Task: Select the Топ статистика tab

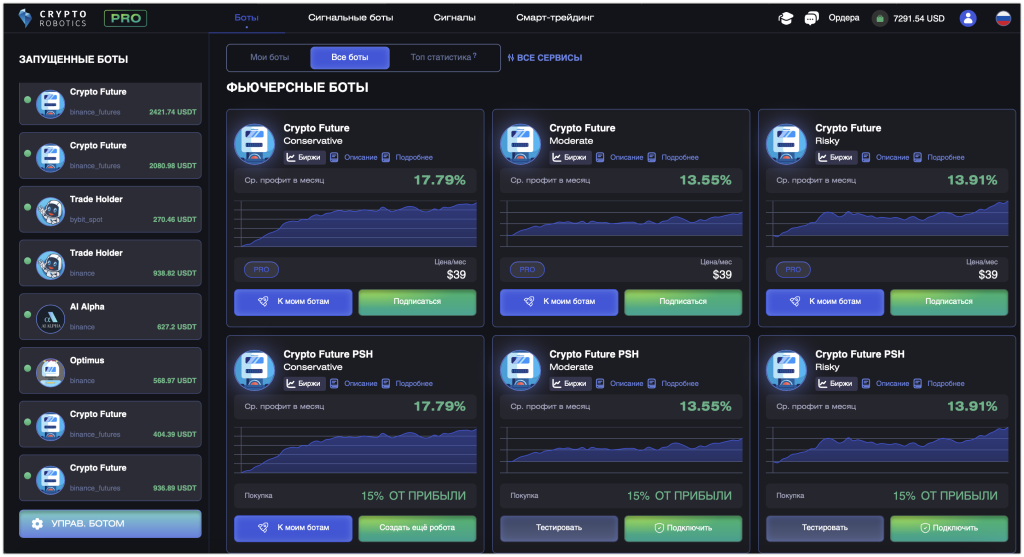Action: 443,57
